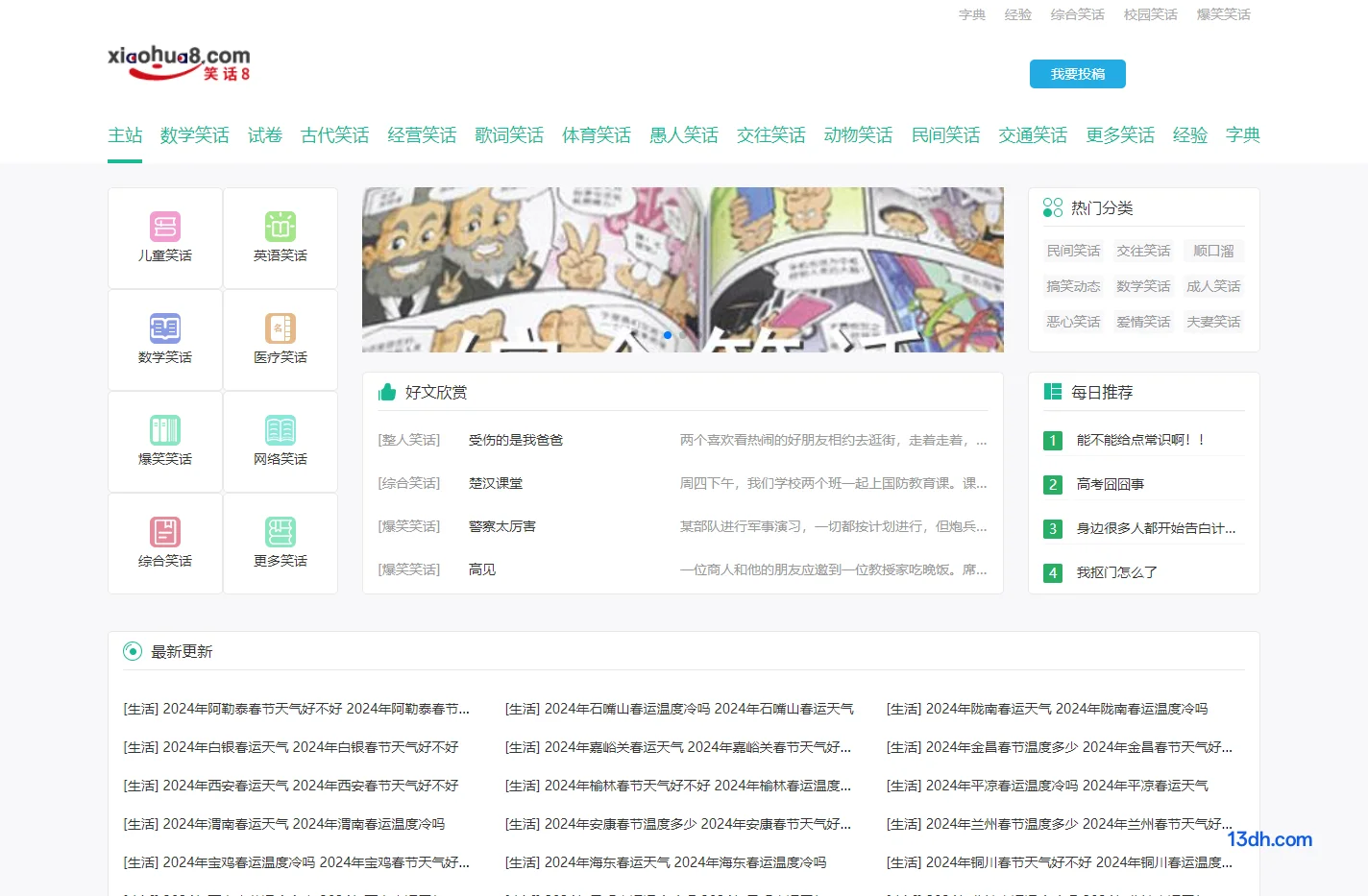
Task: Click the 夫妻笑话 tag in 热门分类
Action: (x=1213, y=322)
